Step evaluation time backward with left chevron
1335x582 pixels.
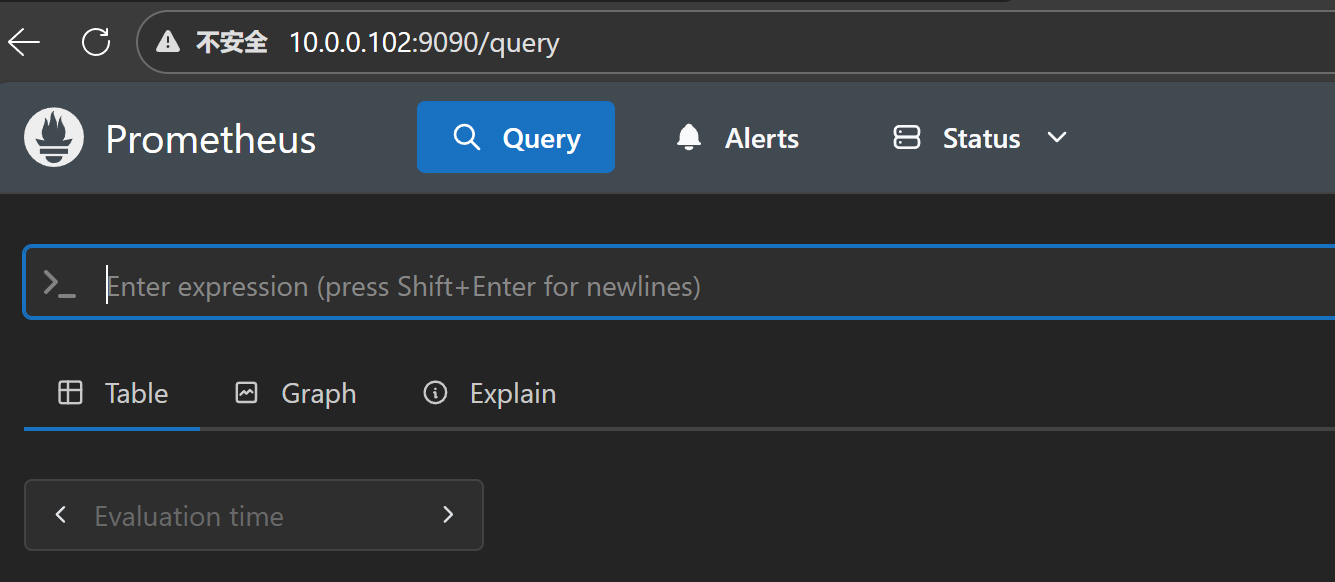(x=61, y=515)
